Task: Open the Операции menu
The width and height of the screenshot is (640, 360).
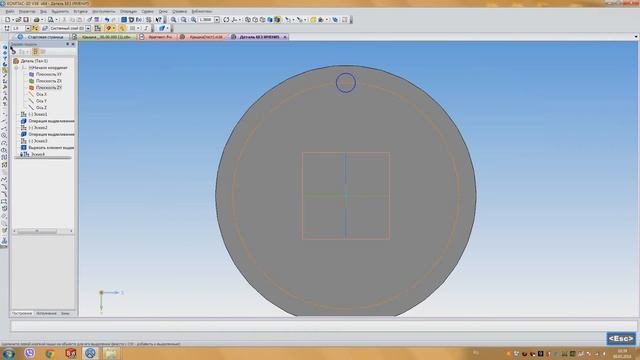Action: [x=128, y=11]
